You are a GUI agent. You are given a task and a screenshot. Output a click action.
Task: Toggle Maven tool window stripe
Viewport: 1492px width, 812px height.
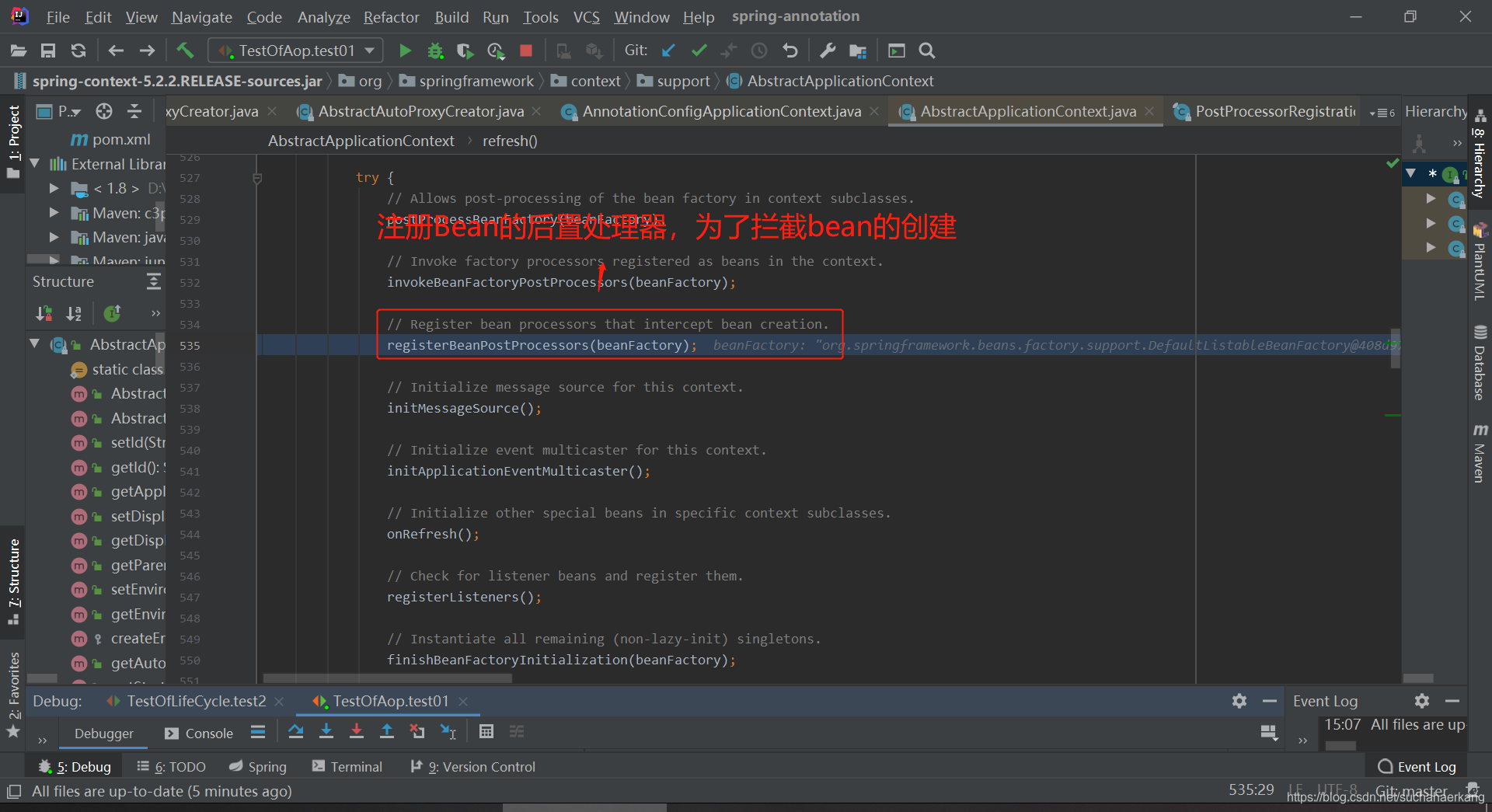click(1480, 454)
